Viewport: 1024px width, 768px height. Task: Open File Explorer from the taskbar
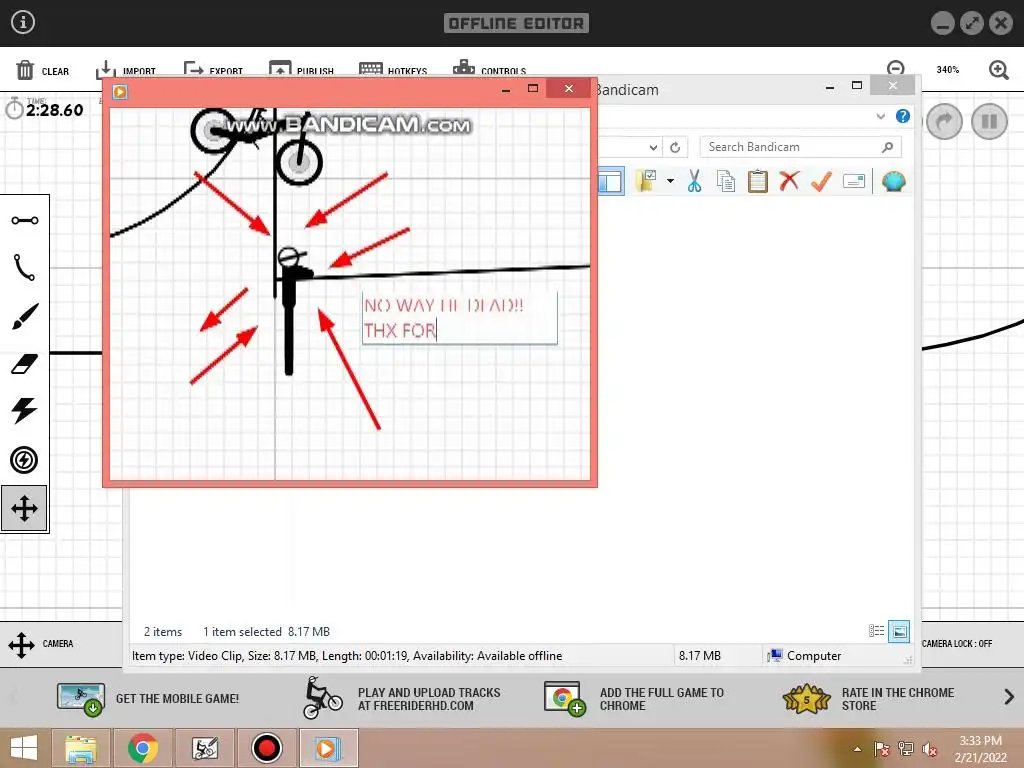81,748
